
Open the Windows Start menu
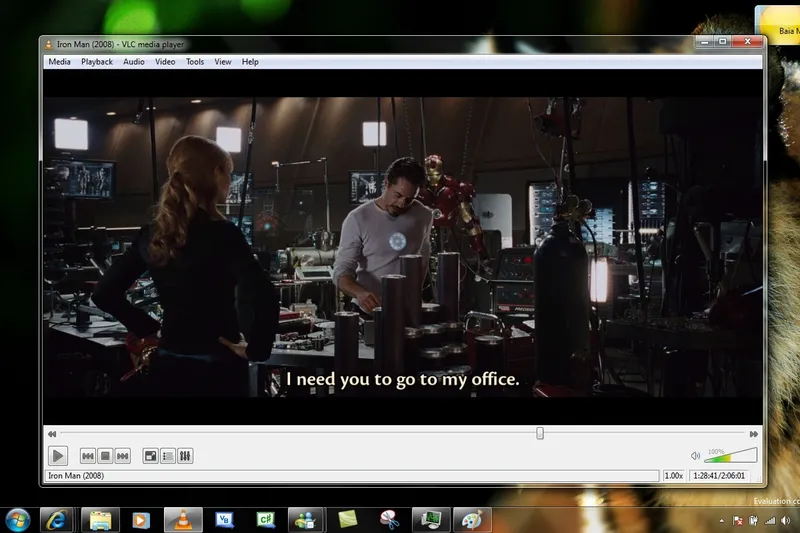tap(18, 520)
